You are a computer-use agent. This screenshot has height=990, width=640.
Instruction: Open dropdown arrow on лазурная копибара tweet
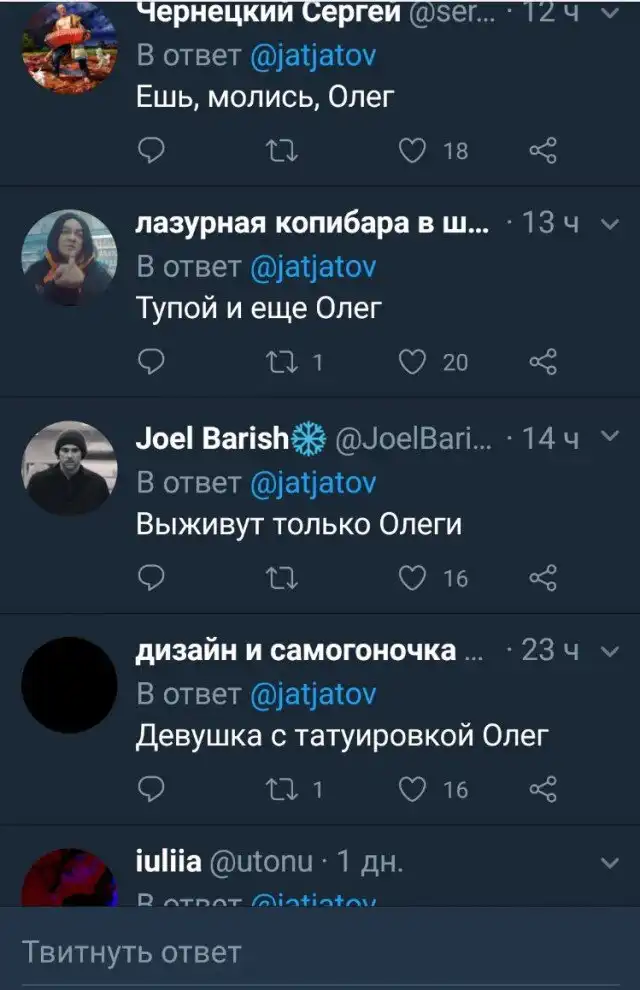[610, 224]
